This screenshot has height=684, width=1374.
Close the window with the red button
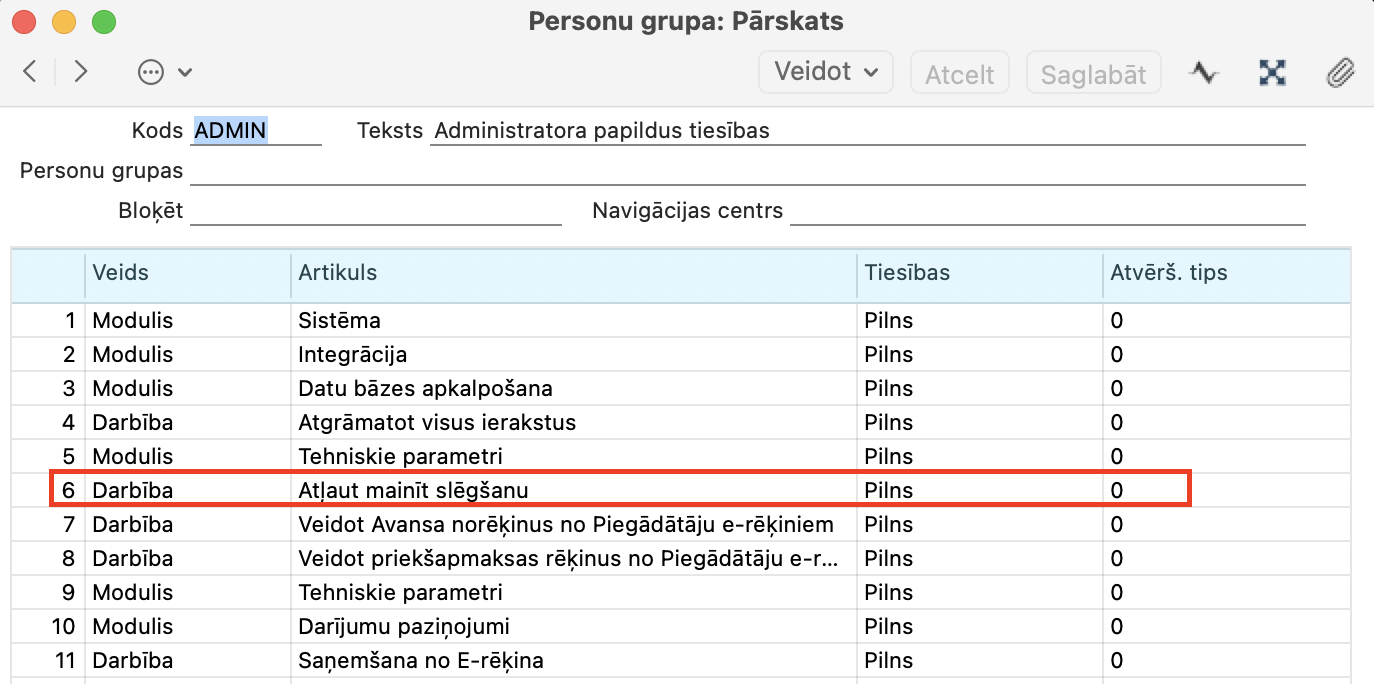pos(24,21)
